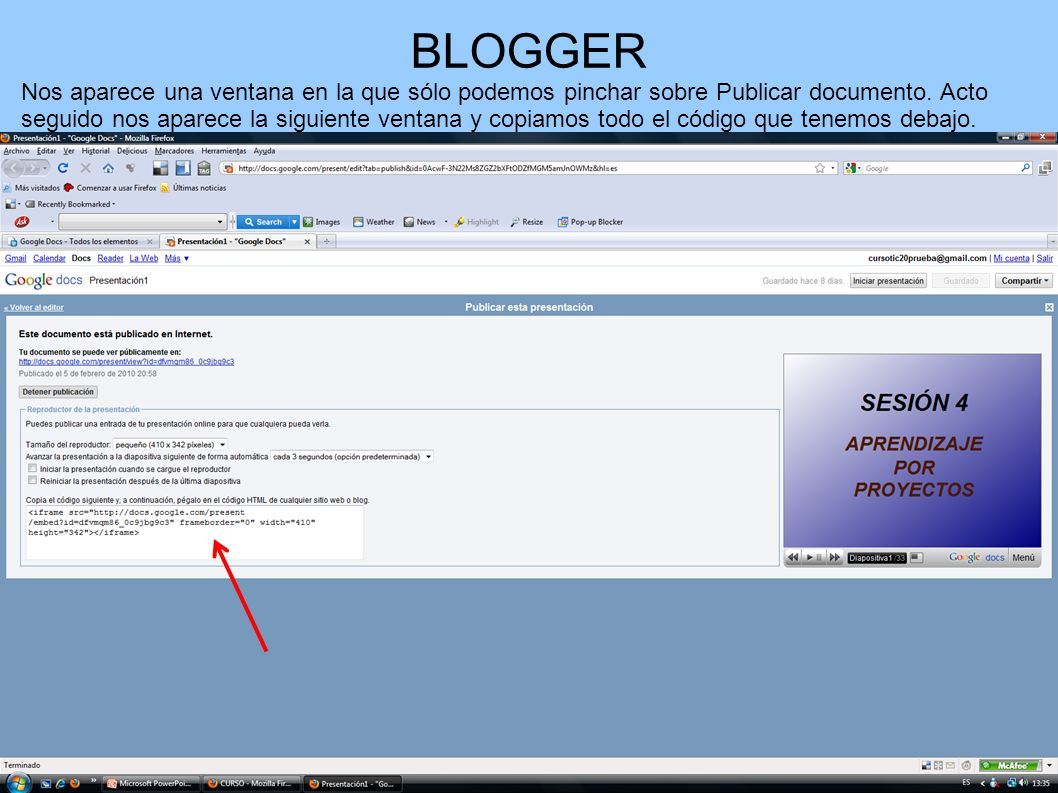The width and height of the screenshot is (1058, 793).
Task: Click the volume icon in system tray
Action: coord(1023,784)
